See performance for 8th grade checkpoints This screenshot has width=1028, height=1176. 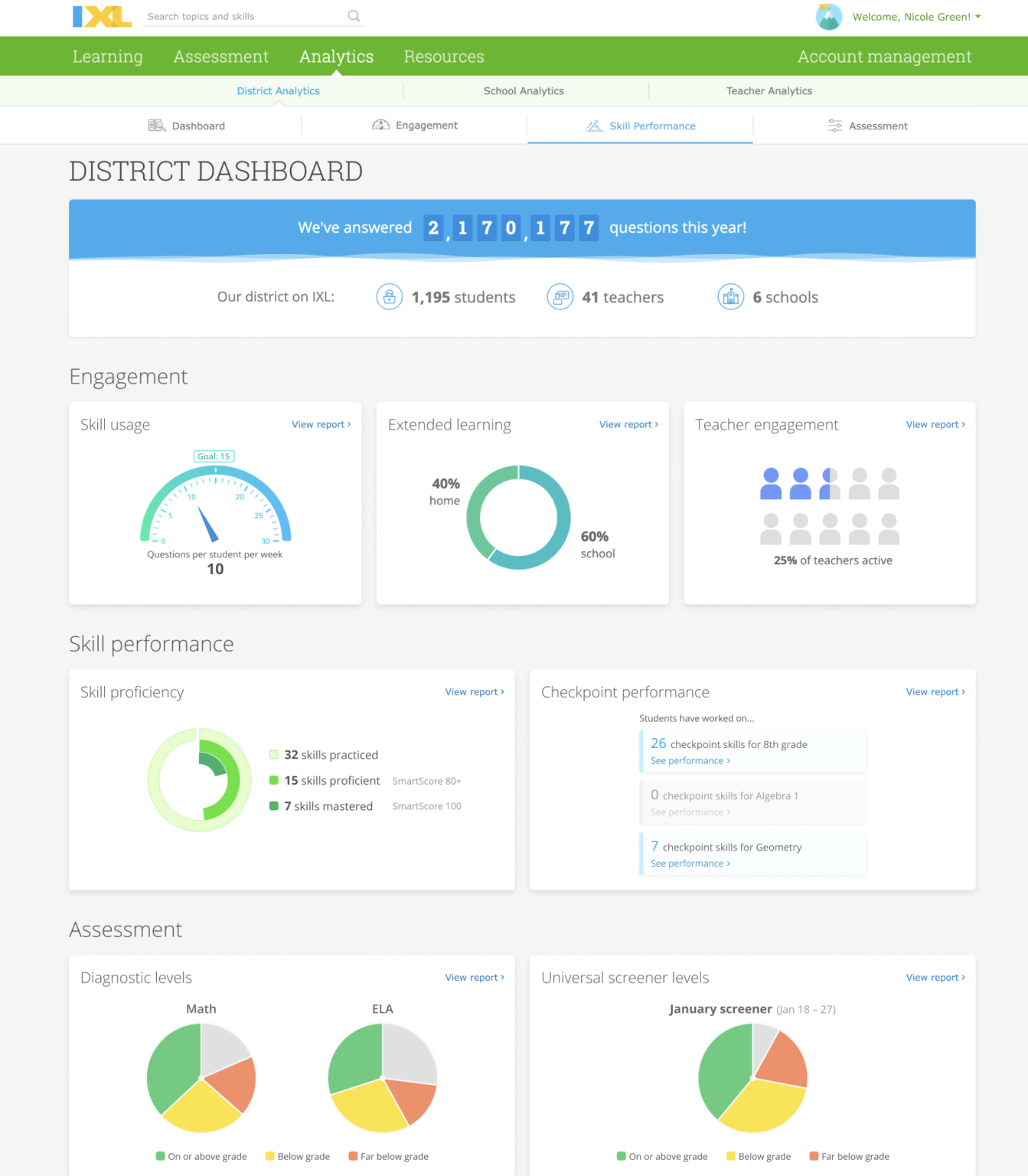pyautogui.click(x=690, y=760)
